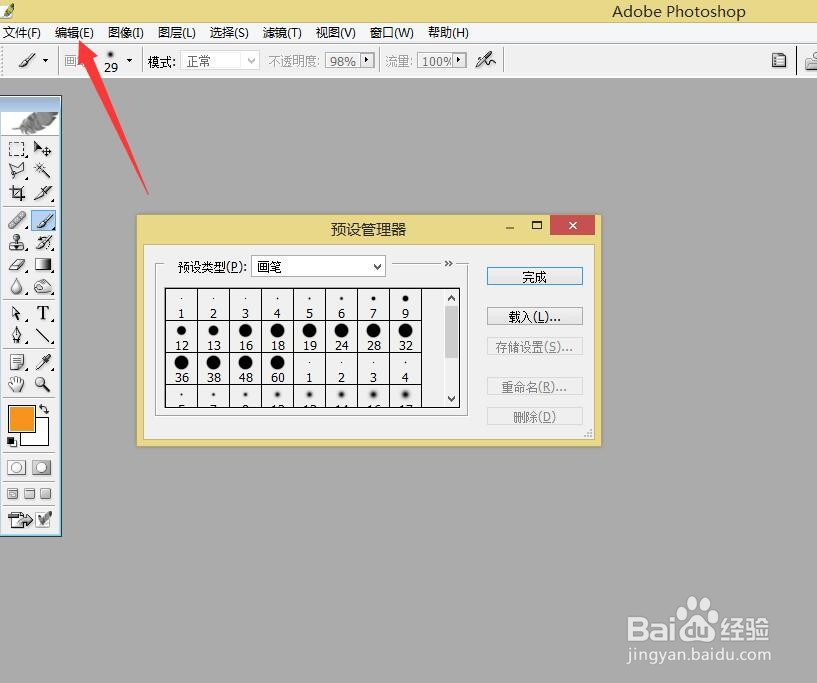Select the Magic Wand tool
The width and height of the screenshot is (817, 683).
click(x=43, y=170)
